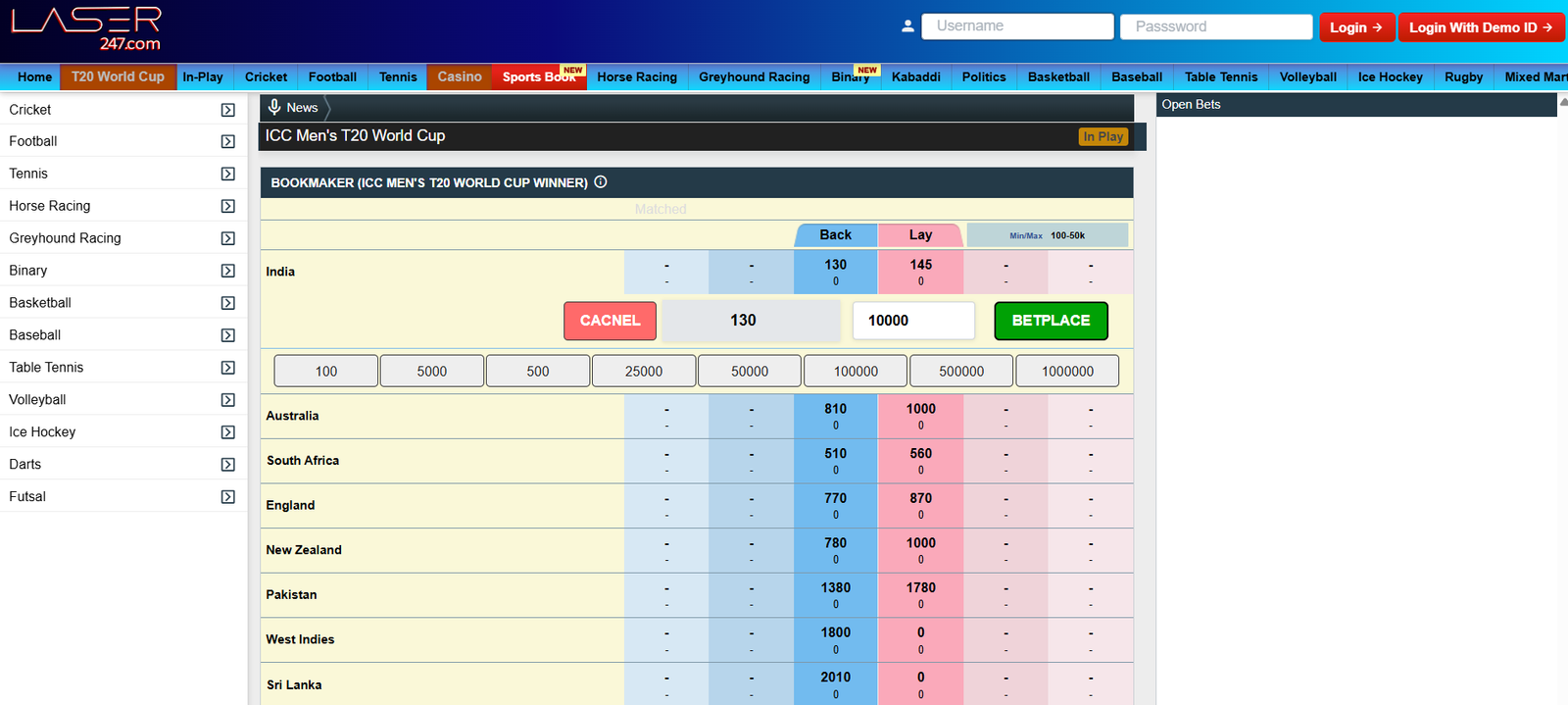This screenshot has height=705, width=1568.
Task: Select the 1000000 stake button
Action: (x=1067, y=372)
